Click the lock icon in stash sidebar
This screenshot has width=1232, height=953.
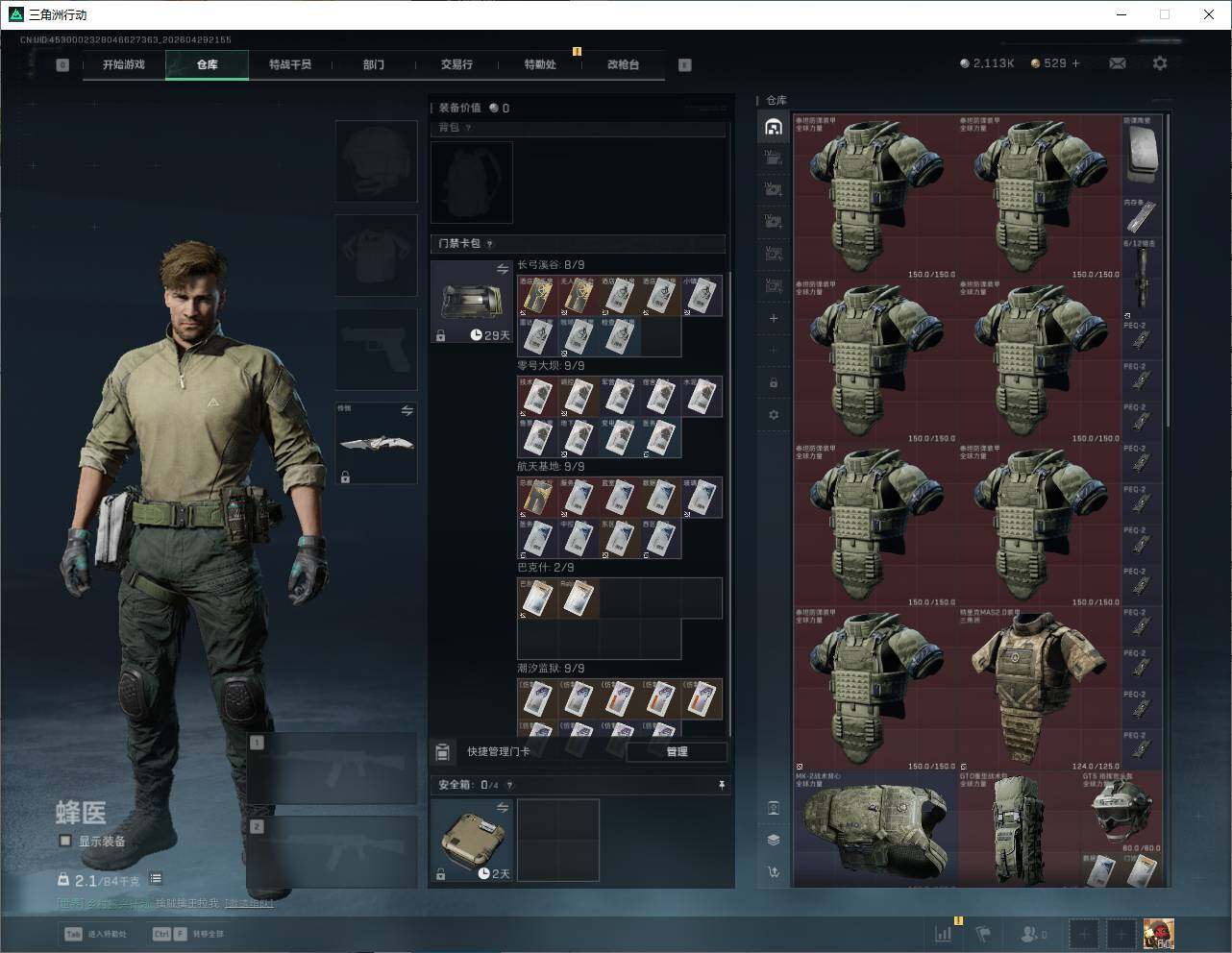774,382
